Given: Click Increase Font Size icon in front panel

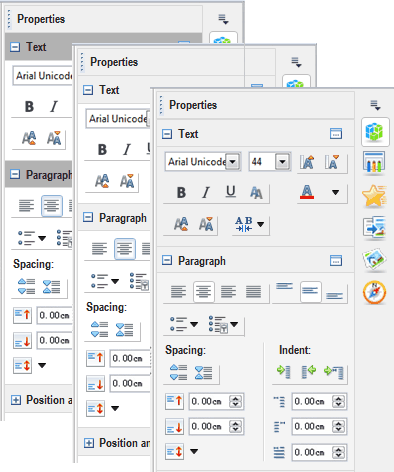Looking at the screenshot, I should (x=307, y=162).
